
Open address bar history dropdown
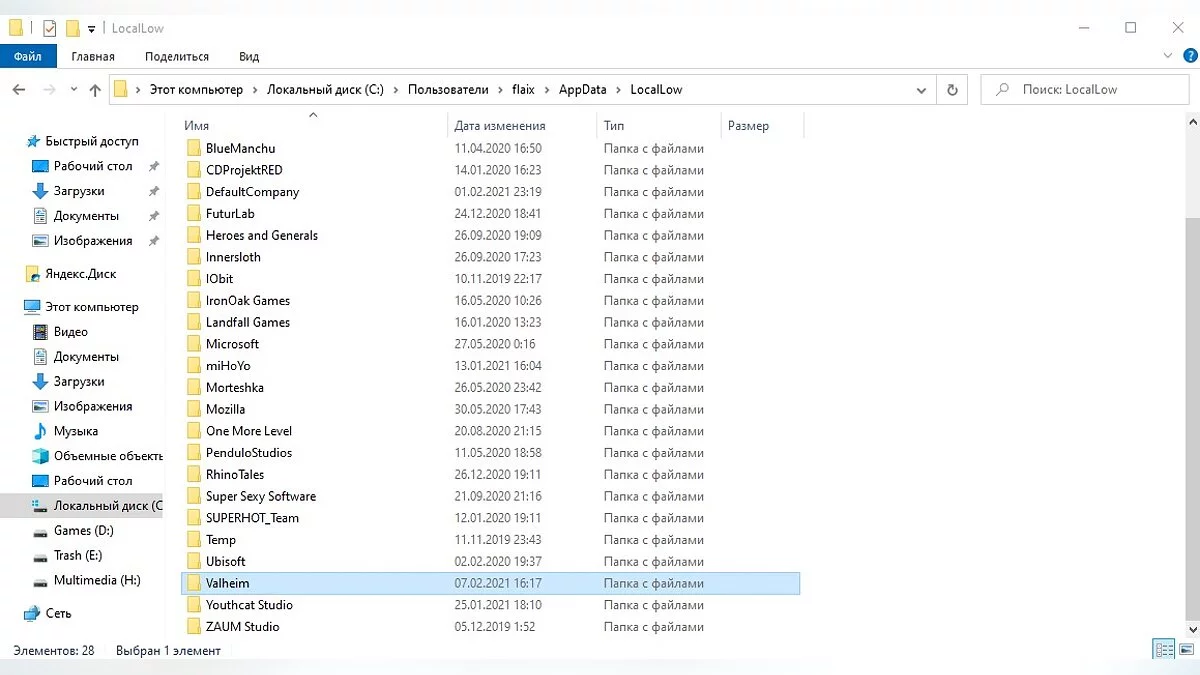coord(921,90)
